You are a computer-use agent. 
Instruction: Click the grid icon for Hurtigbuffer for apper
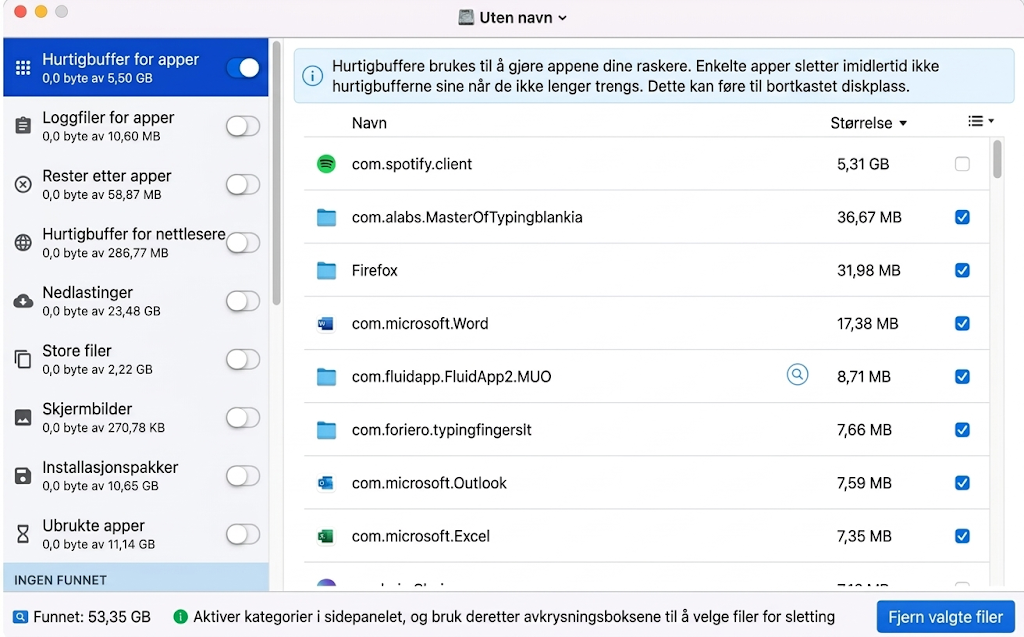pyautogui.click(x=23, y=68)
